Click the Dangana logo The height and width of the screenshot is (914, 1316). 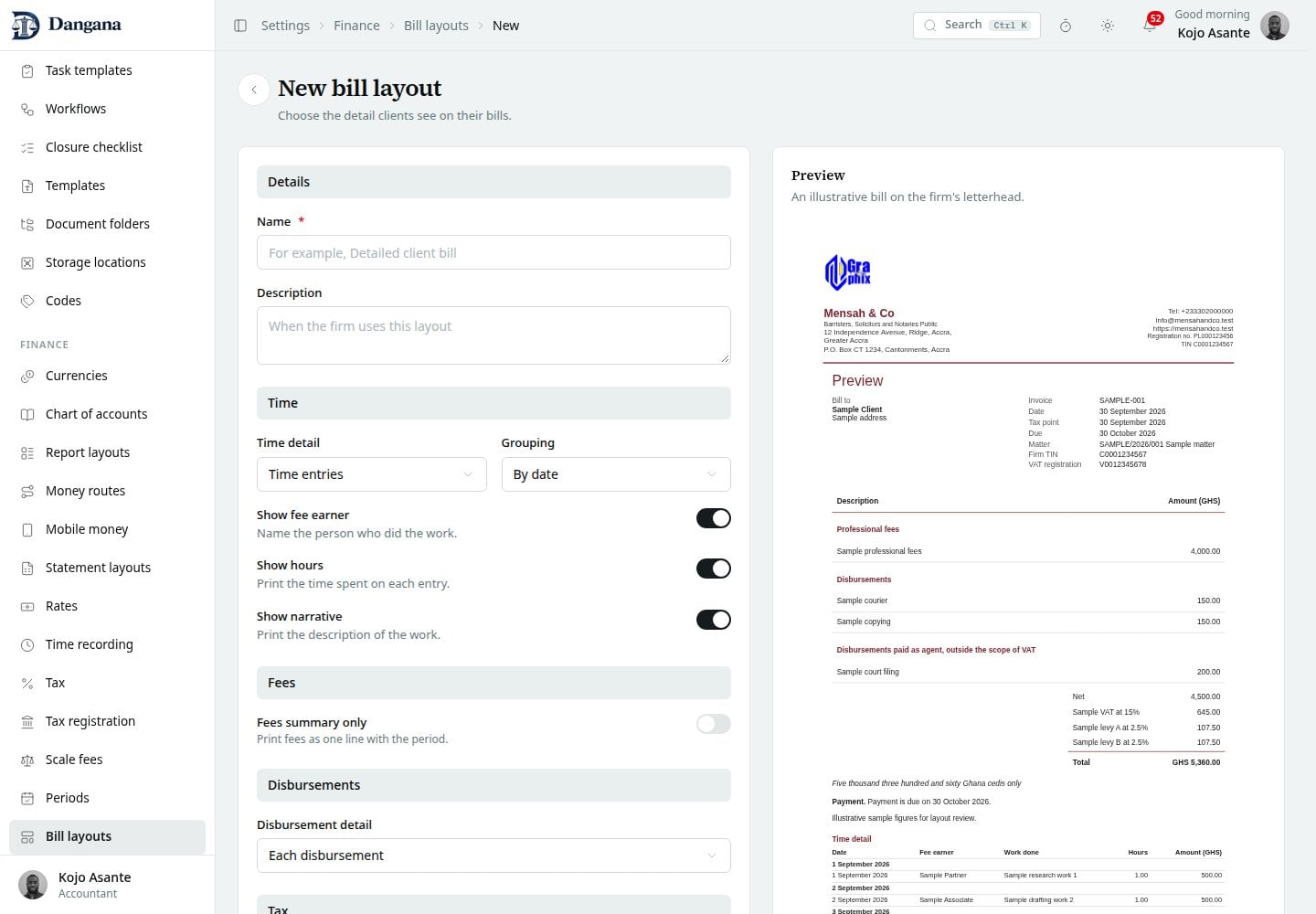66,25
